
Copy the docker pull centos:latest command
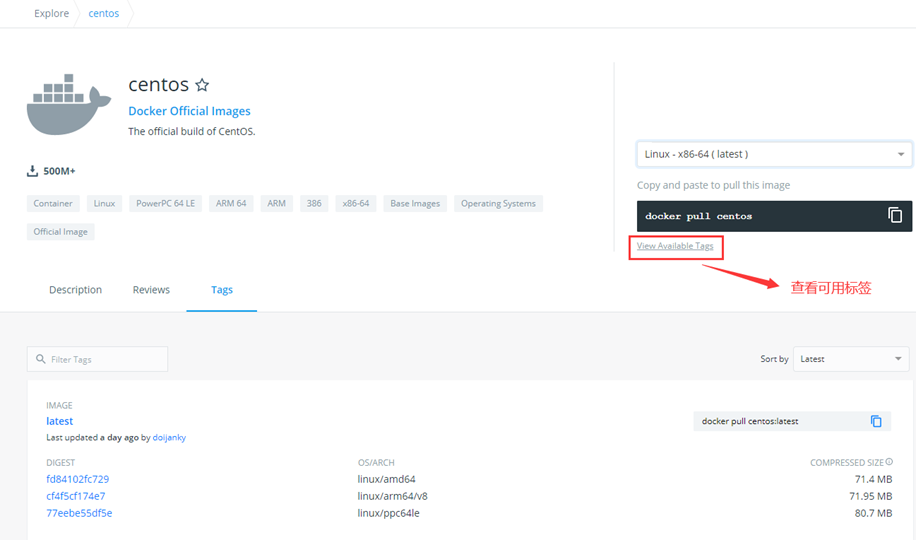click(x=876, y=421)
